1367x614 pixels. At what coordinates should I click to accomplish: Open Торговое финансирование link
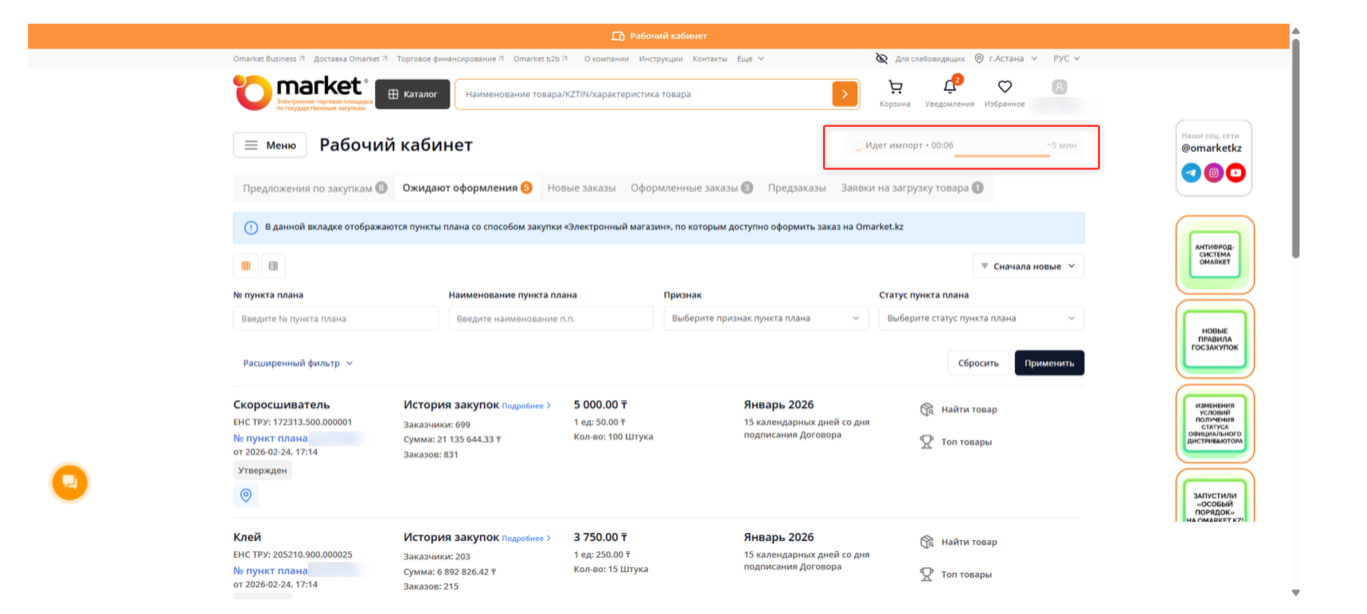pos(451,59)
